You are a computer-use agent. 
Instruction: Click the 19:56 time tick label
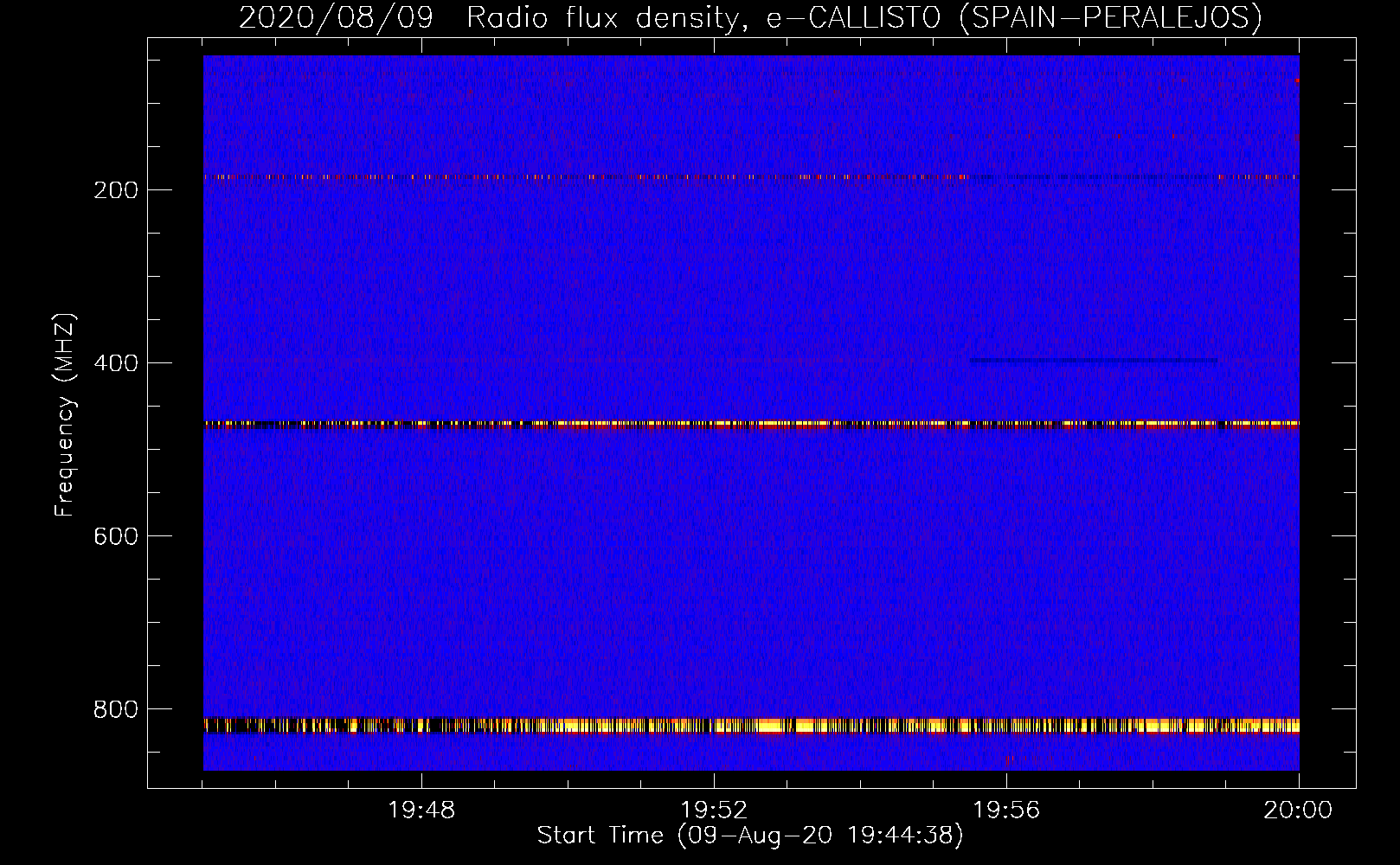click(x=1006, y=811)
